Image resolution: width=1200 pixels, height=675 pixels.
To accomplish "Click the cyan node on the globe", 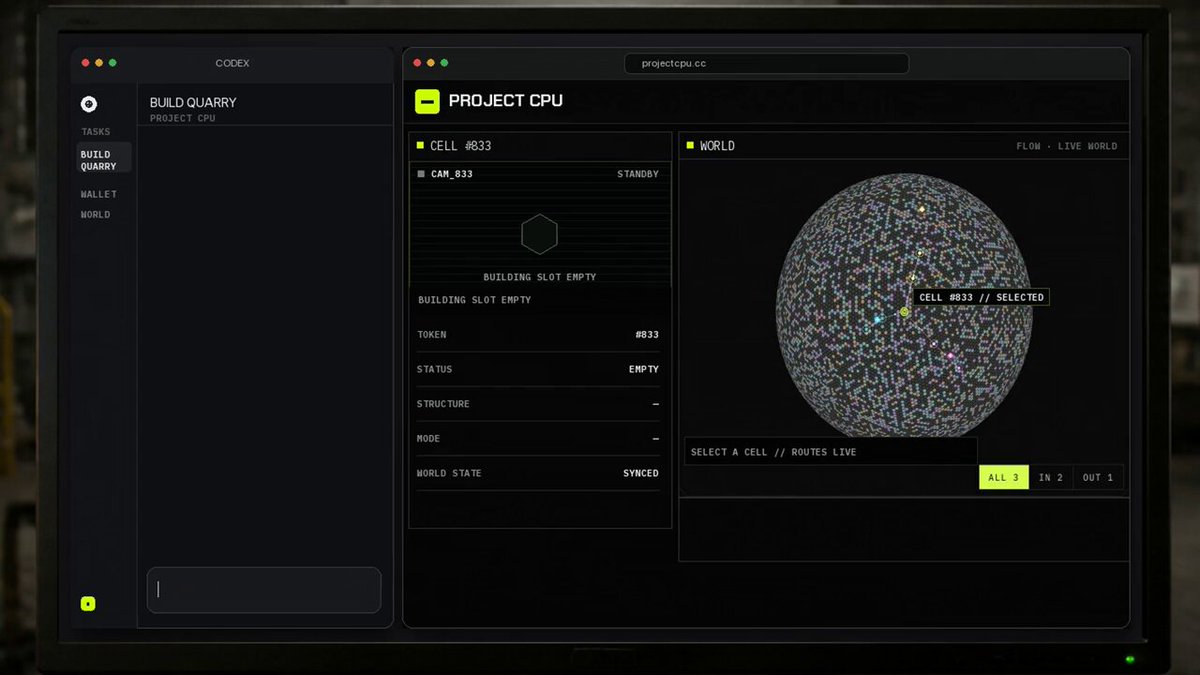I will point(877,319).
